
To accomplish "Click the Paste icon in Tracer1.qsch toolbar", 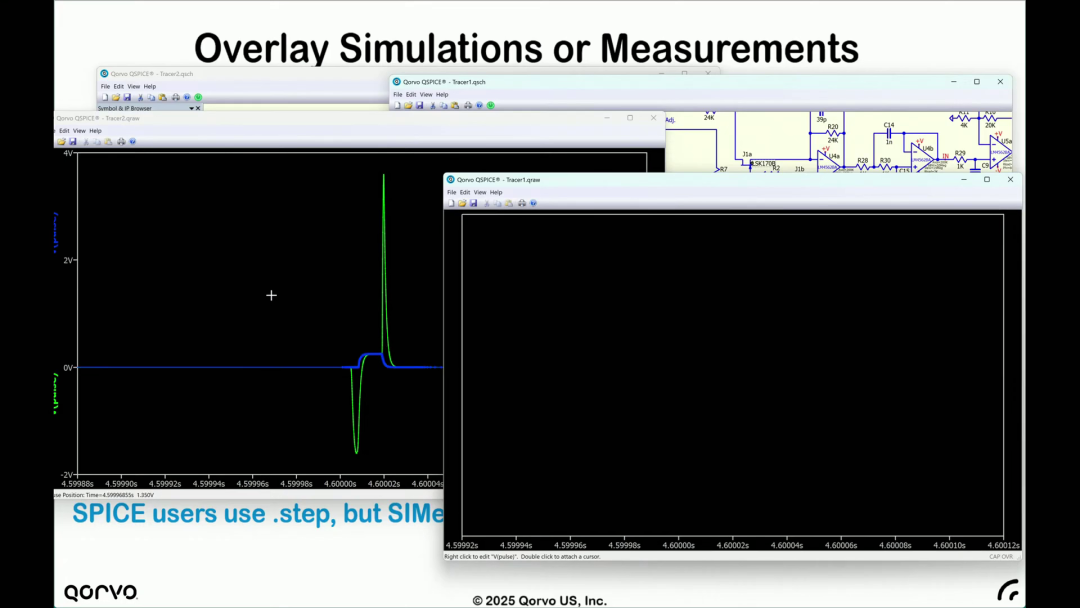I will tap(455, 106).
